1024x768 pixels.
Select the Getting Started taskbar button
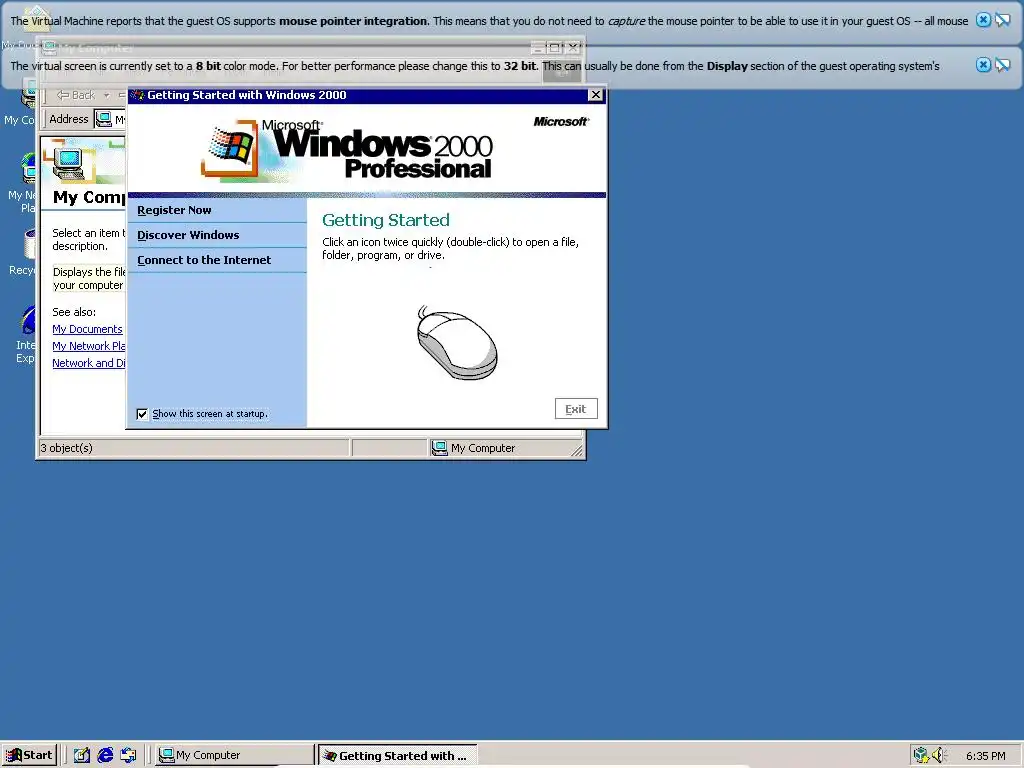coord(397,756)
